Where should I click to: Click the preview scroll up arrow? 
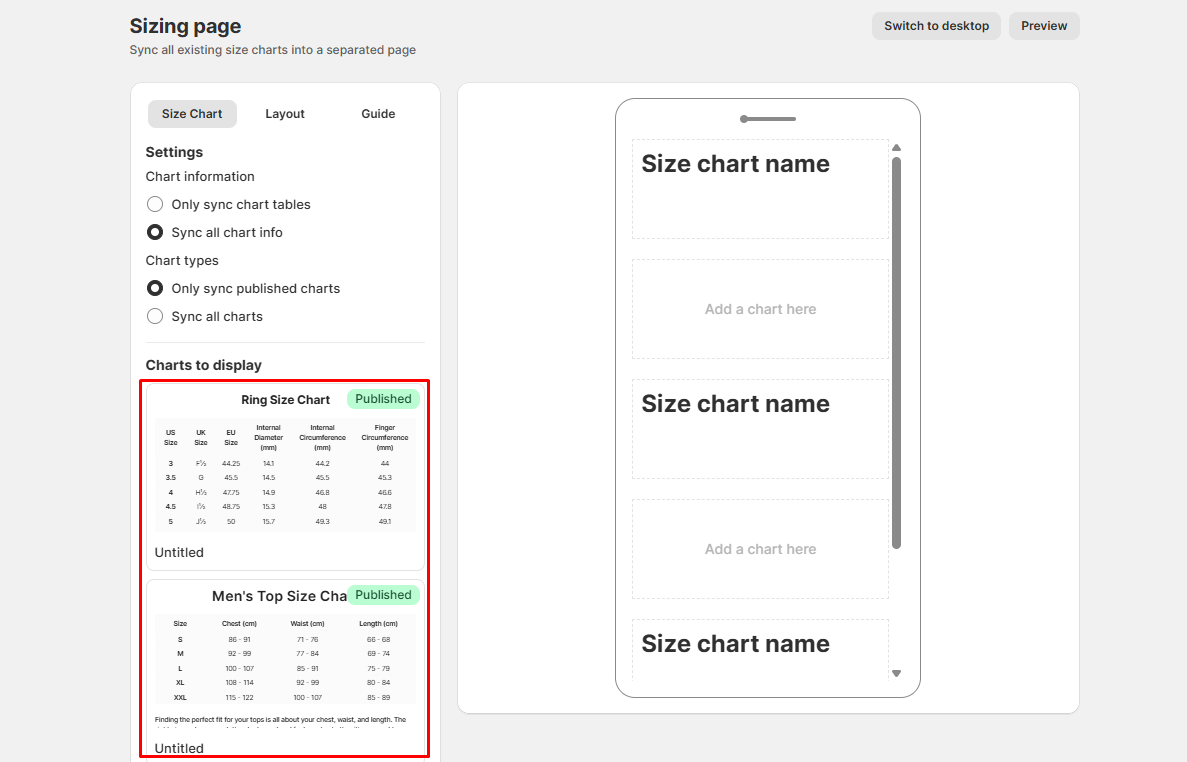pyautogui.click(x=896, y=148)
